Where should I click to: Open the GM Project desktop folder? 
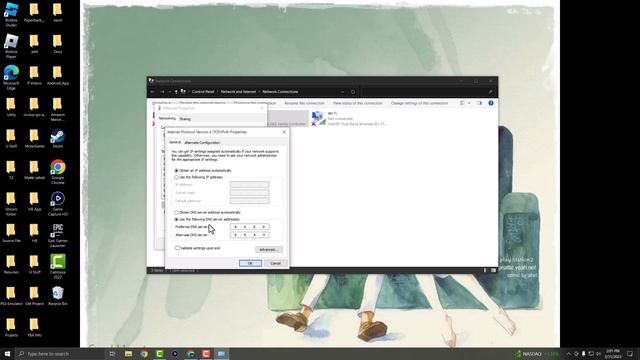pyautogui.click(x=34, y=296)
